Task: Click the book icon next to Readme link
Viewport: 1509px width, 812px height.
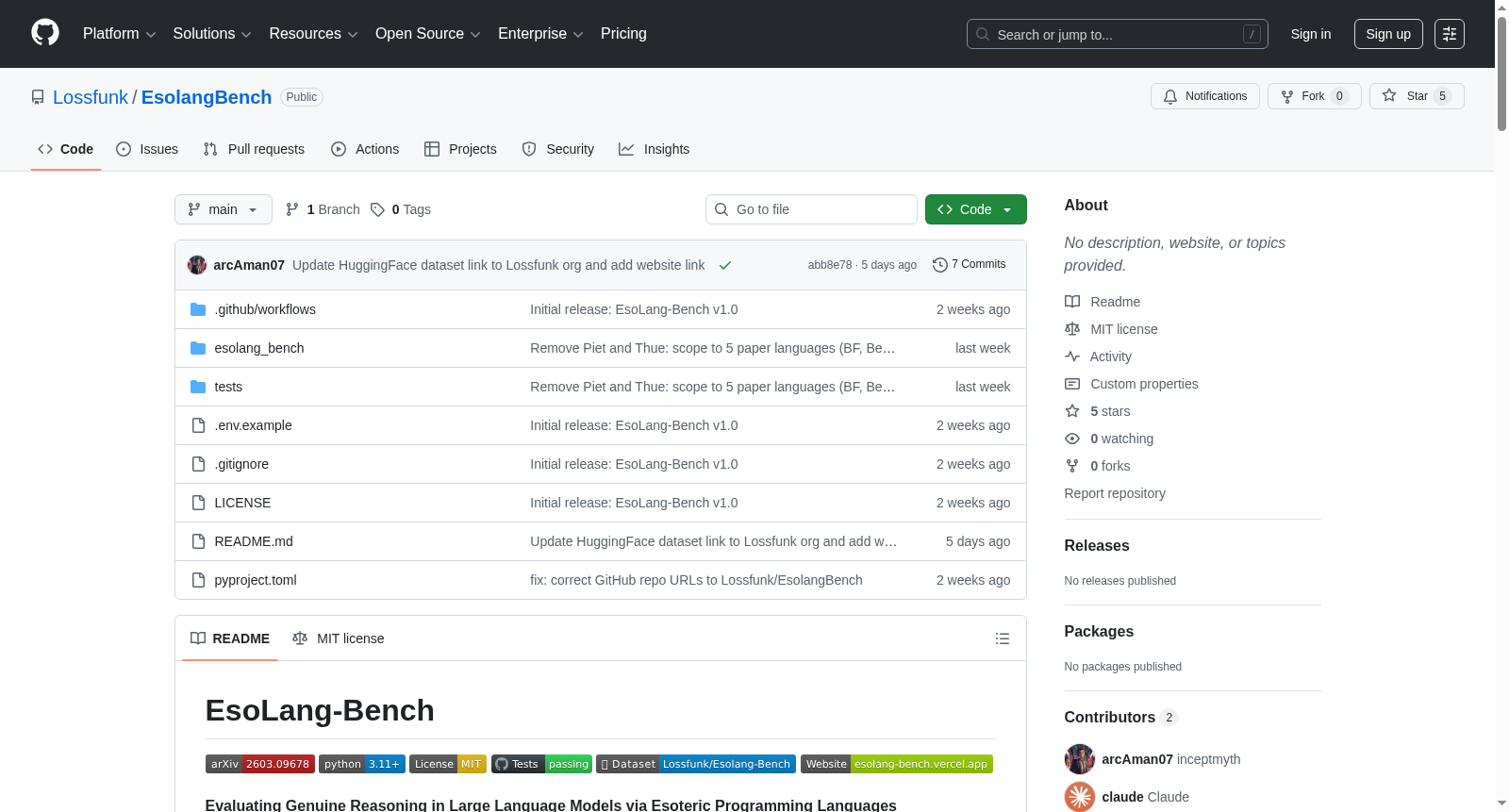Action: pos(1072,302)
